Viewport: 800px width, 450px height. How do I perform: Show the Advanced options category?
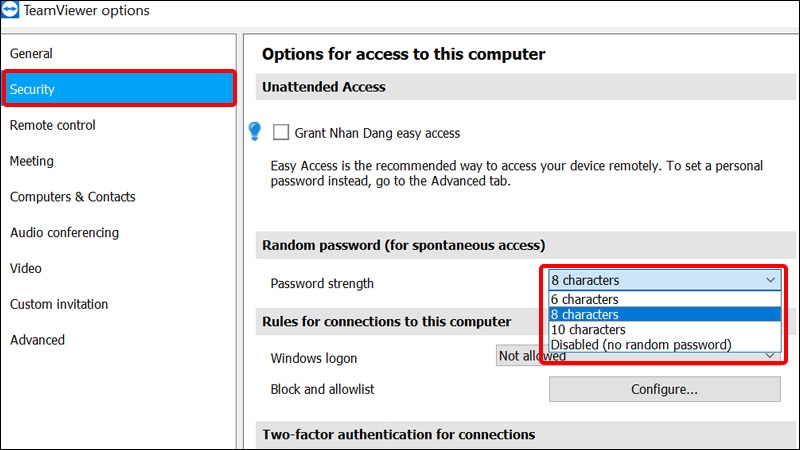38,340
